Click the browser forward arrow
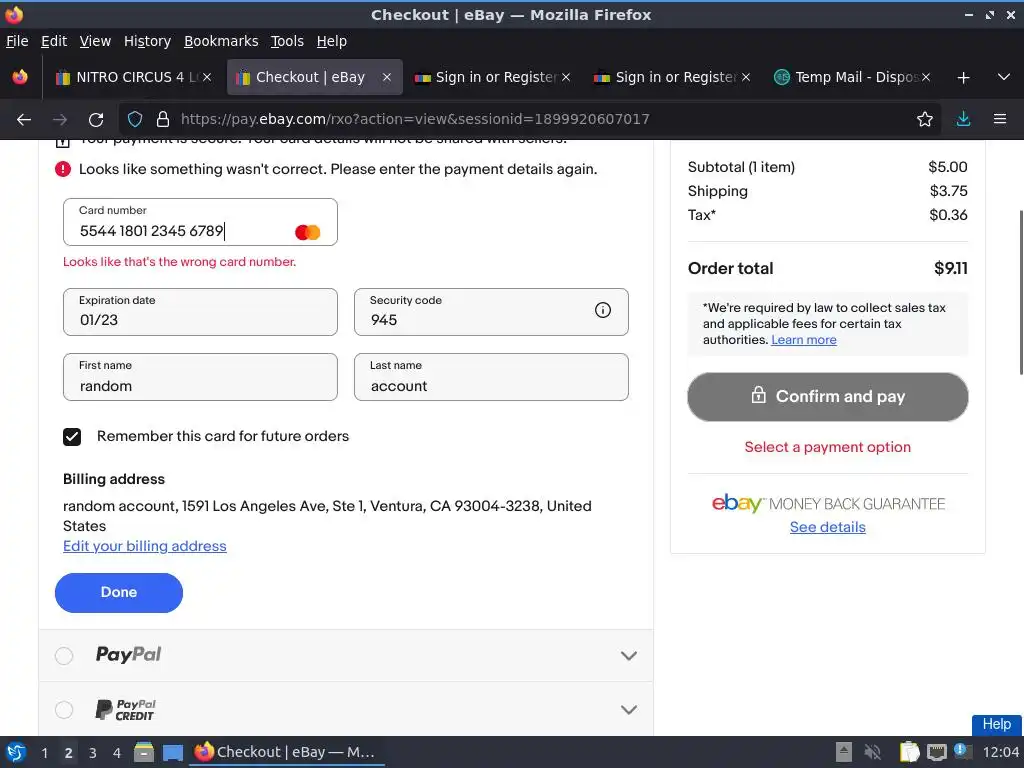The width and height of the screenshot is (1024, 768). click(59, 120)
